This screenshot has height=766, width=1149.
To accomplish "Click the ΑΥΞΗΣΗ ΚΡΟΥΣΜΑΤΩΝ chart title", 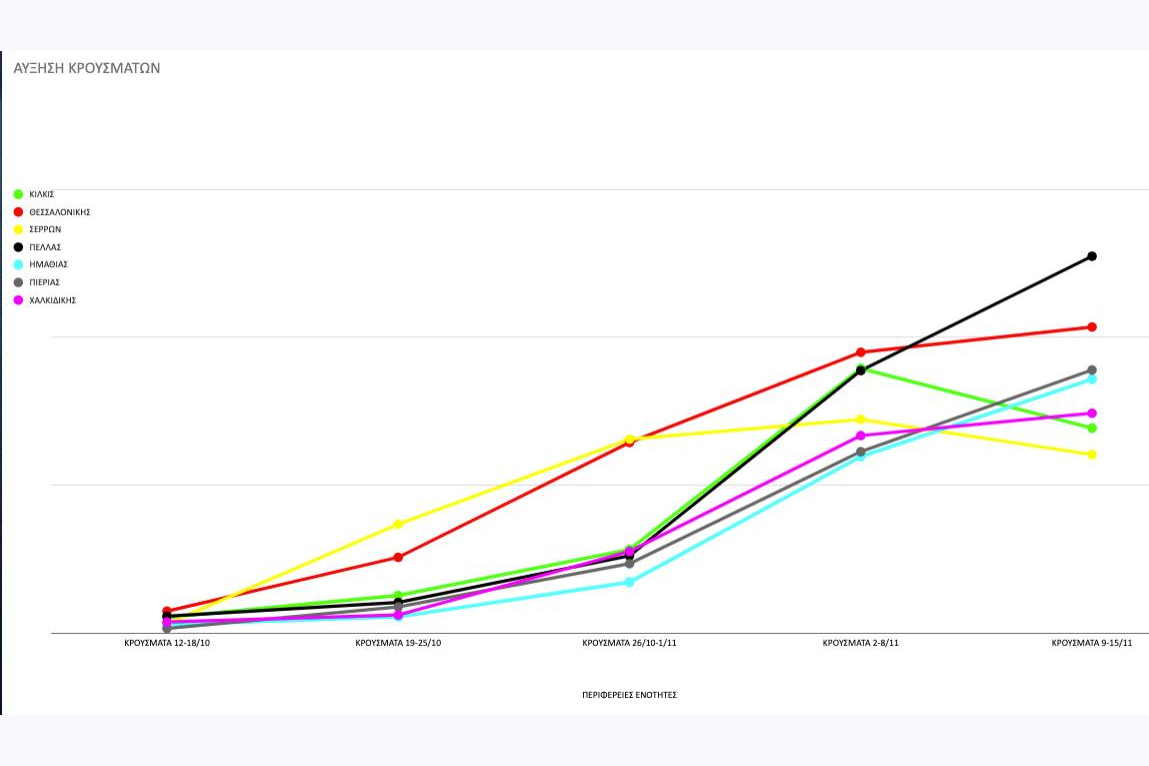I will click(x=87, y=69).
